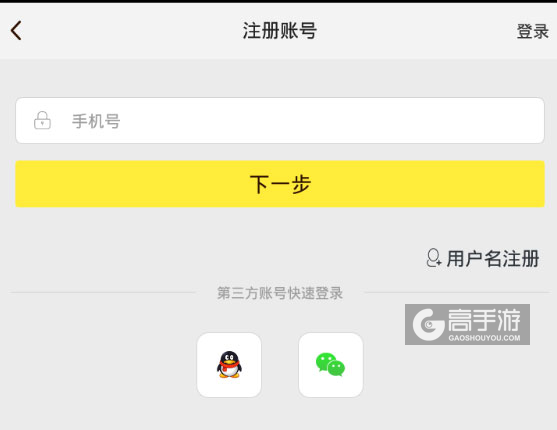The width and height of the screenshot is (557, 430).
Task: Click the 高手游 watermark text
Action: pyautogui.click(x=484, y=320)
